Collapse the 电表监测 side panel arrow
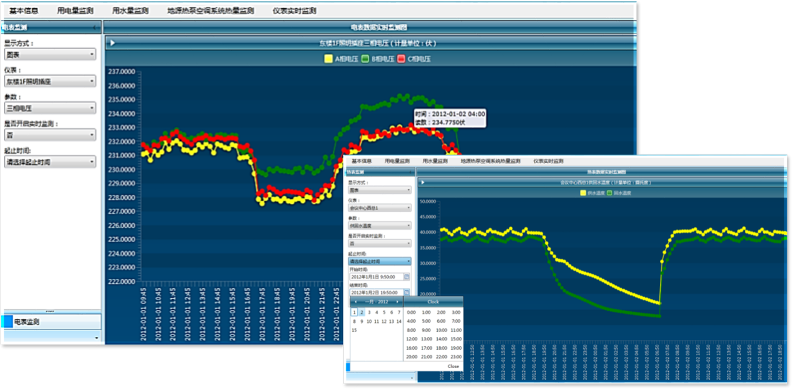 [95, 27]
